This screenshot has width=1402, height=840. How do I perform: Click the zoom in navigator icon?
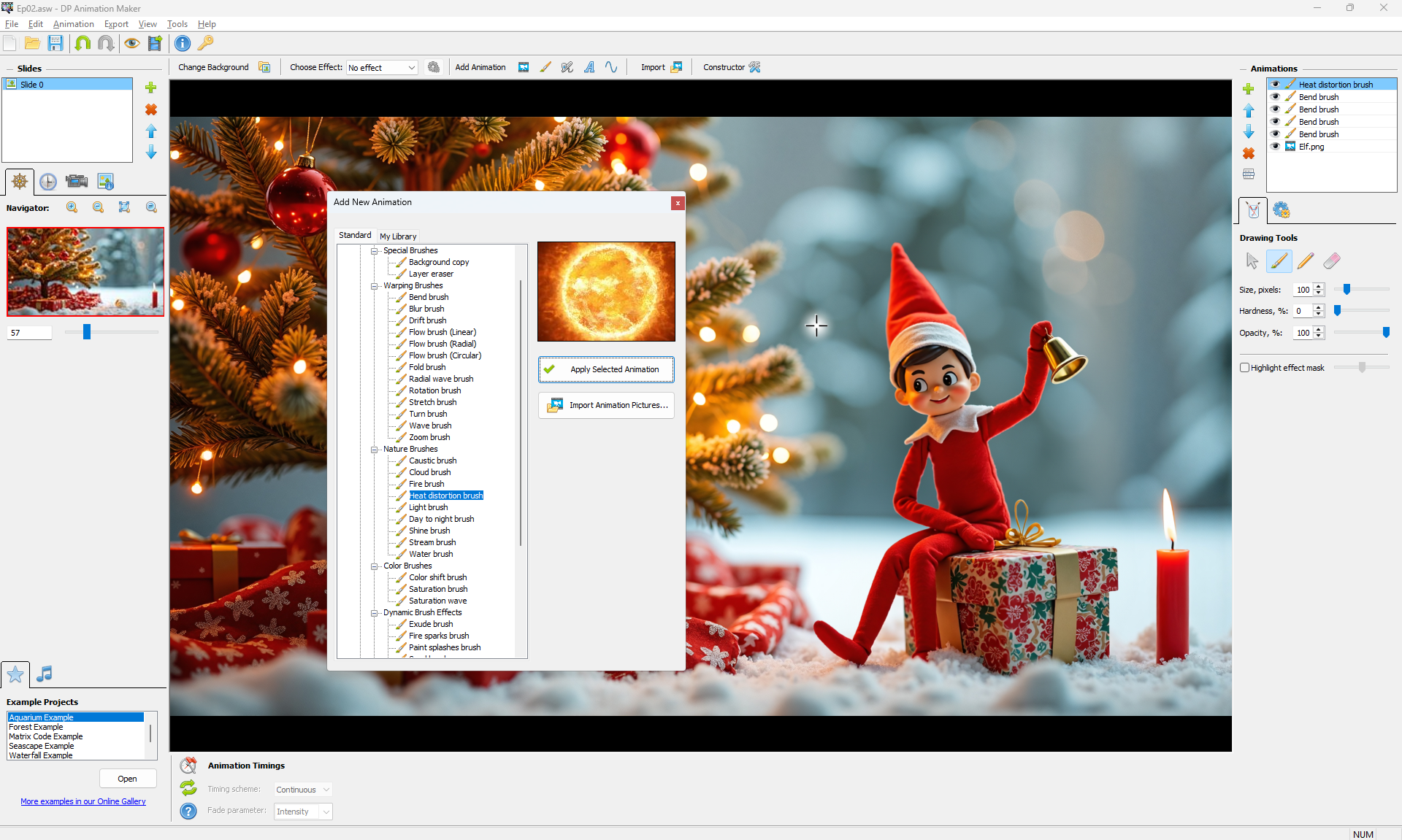(72, 207)
